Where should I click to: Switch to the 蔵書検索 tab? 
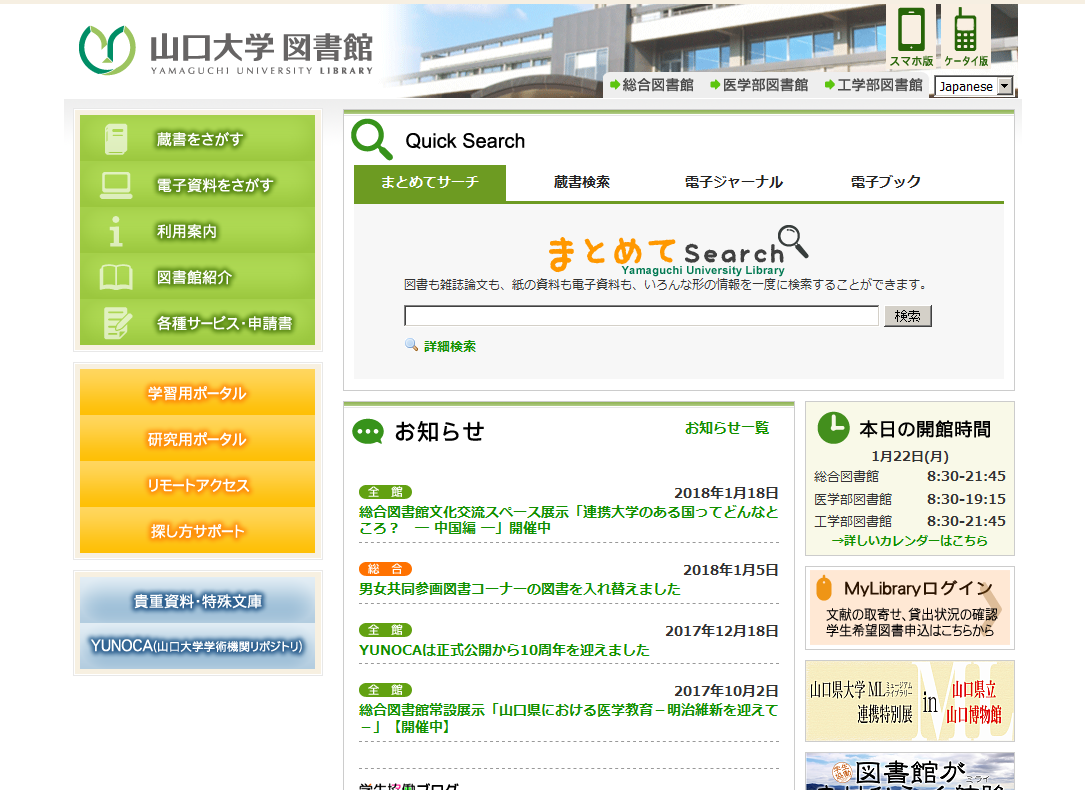pos(582,183)
